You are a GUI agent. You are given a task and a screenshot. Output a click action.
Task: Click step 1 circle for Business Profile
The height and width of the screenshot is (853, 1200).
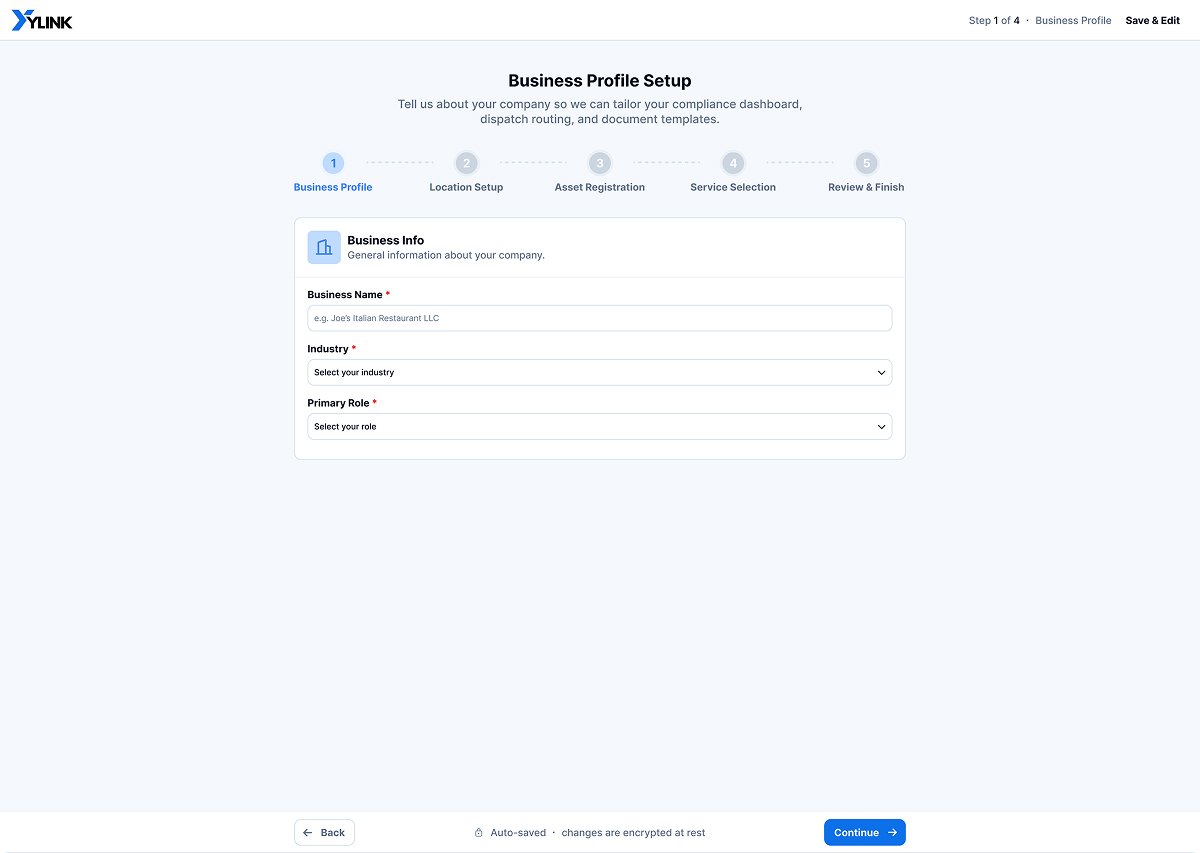(x=333, y=163)
